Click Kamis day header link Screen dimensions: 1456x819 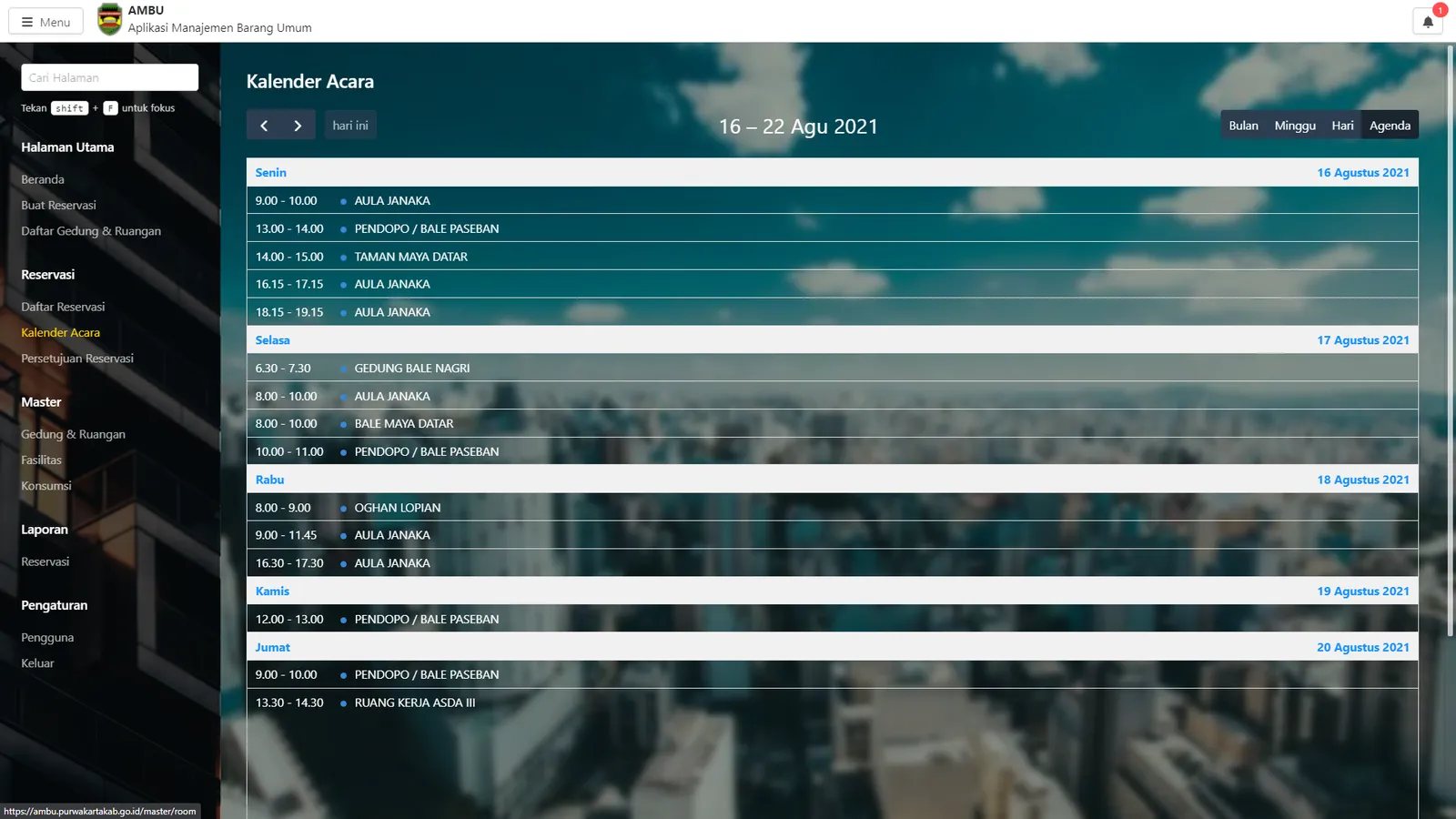[x=272, y=591]
